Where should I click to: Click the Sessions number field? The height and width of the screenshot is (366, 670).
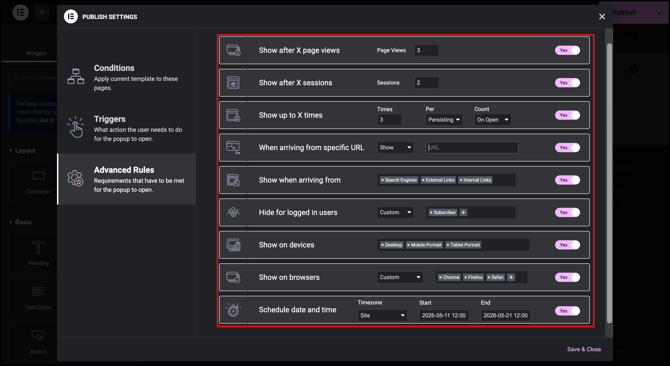pos(426,83)
